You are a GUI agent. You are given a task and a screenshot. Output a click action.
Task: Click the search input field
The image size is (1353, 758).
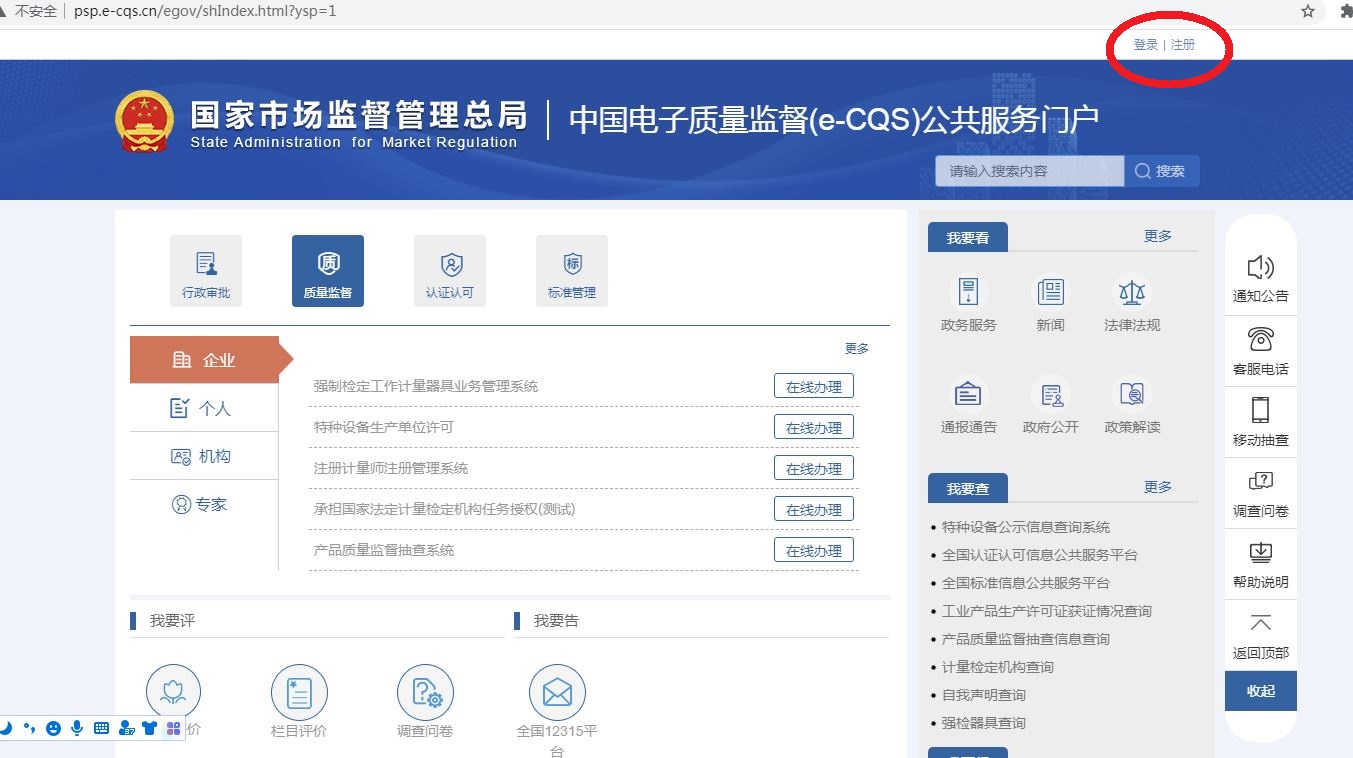pos(1029,171)
